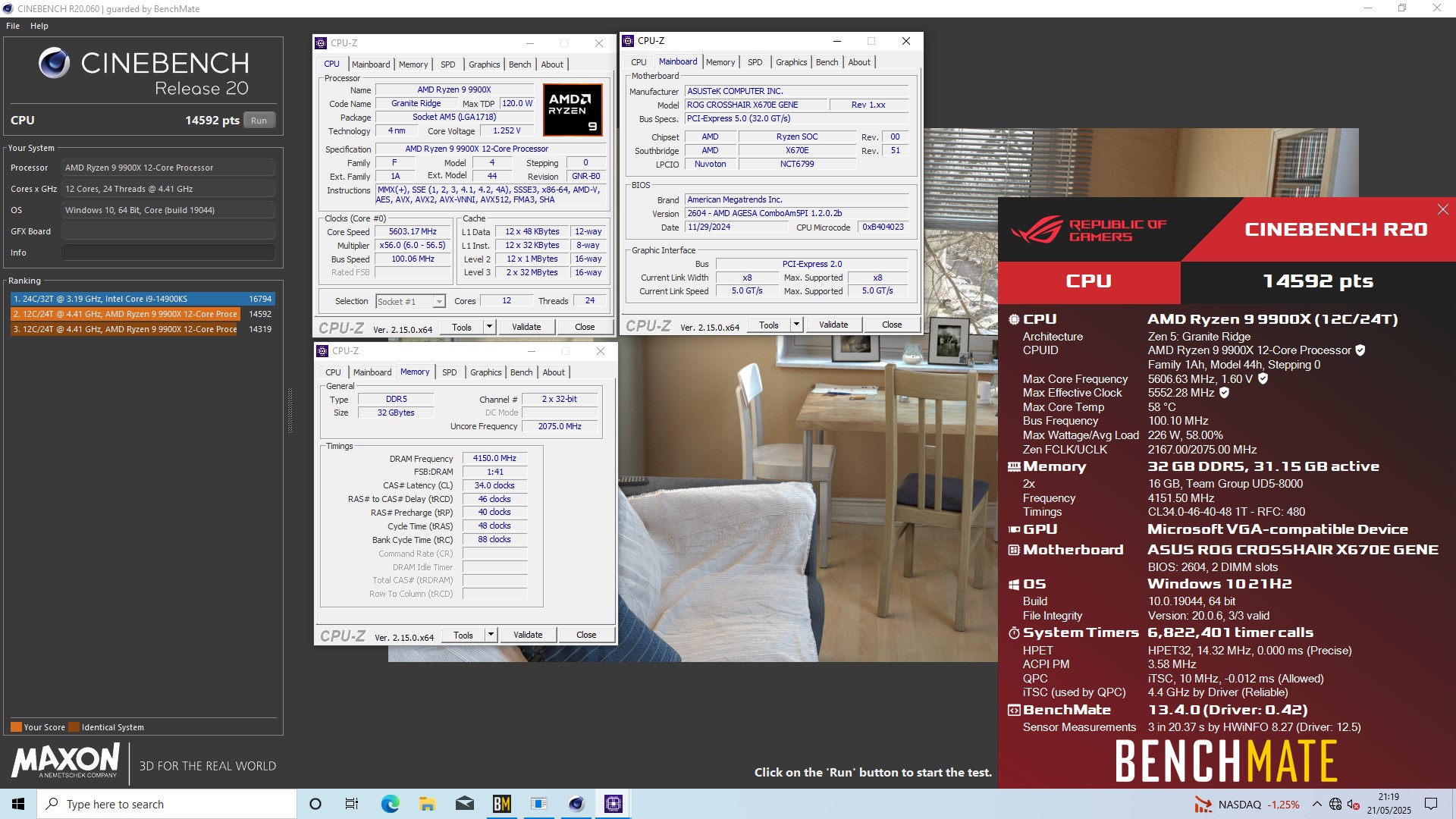1456x819 pixels.
Task: Click the BIOS version 2604 AGESA value
Action: point(796,214)
